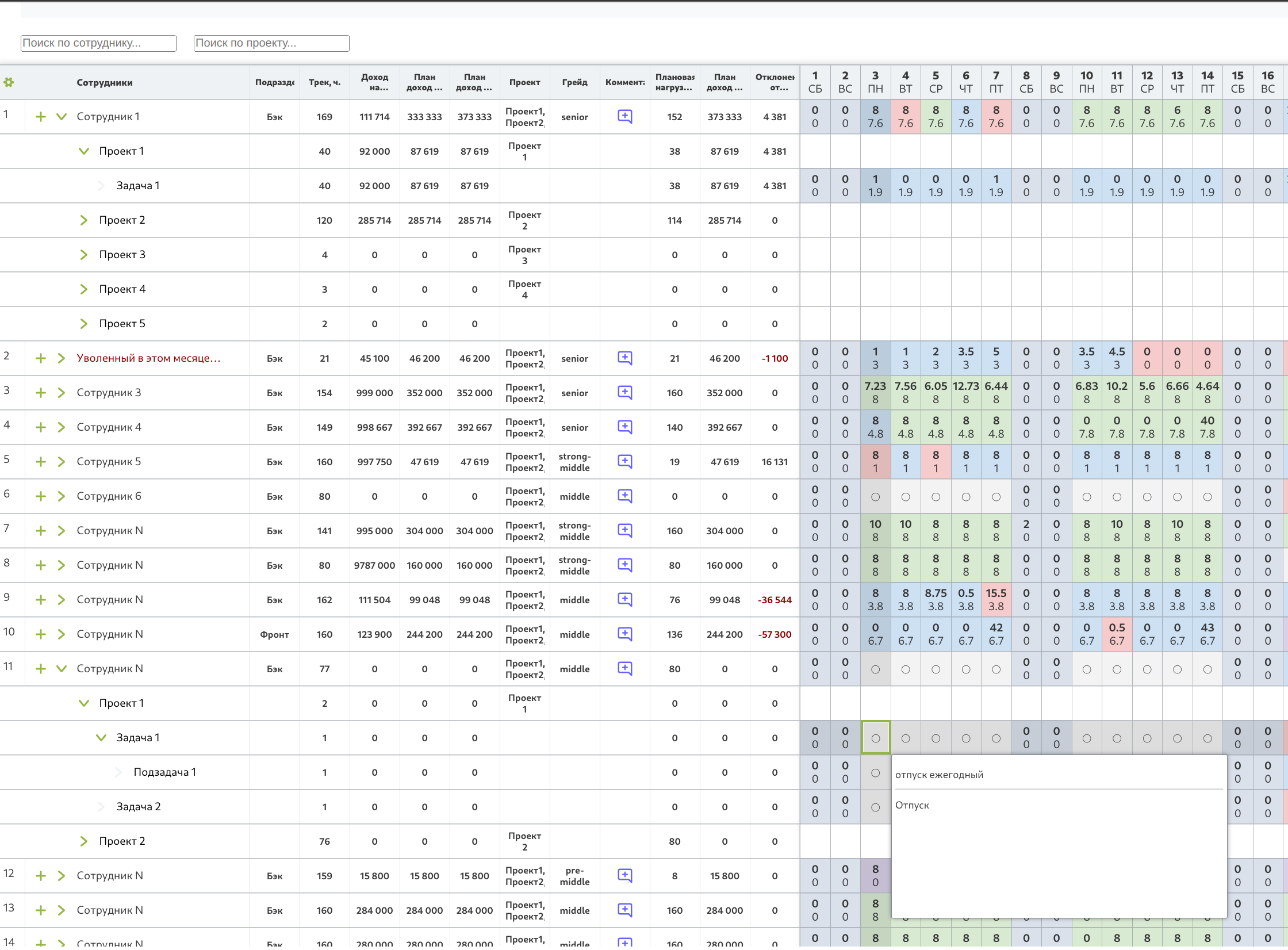Expand Проект 4 row

84,289
